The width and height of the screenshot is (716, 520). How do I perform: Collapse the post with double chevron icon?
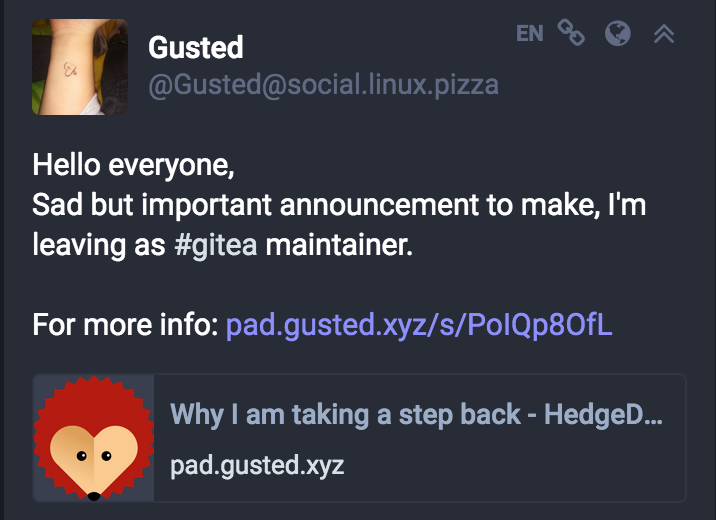click(664, 34)
